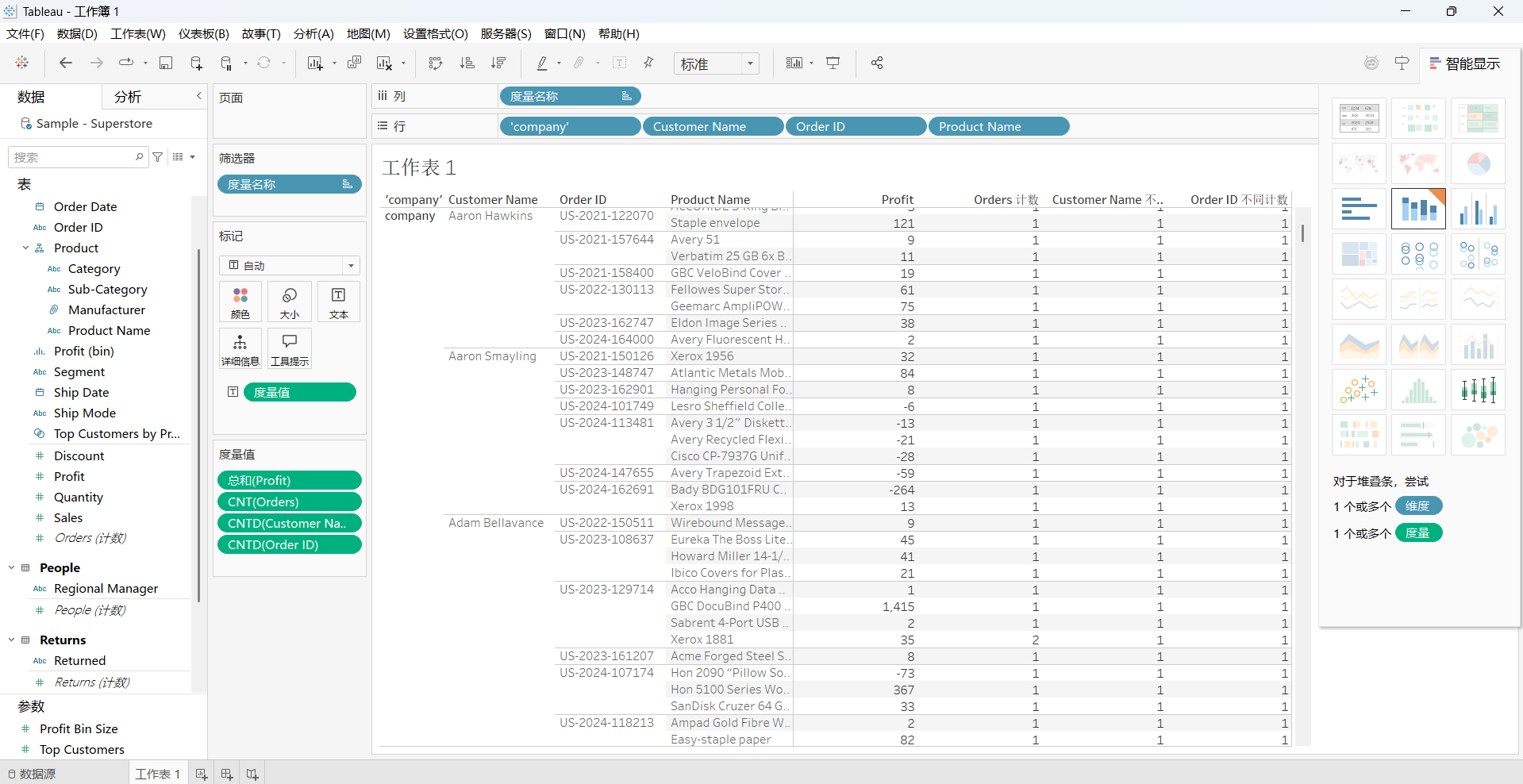This screenshot has width=1523, height=784.
Task: Click the Tableau start page icon
Action: tap(22, 63)
